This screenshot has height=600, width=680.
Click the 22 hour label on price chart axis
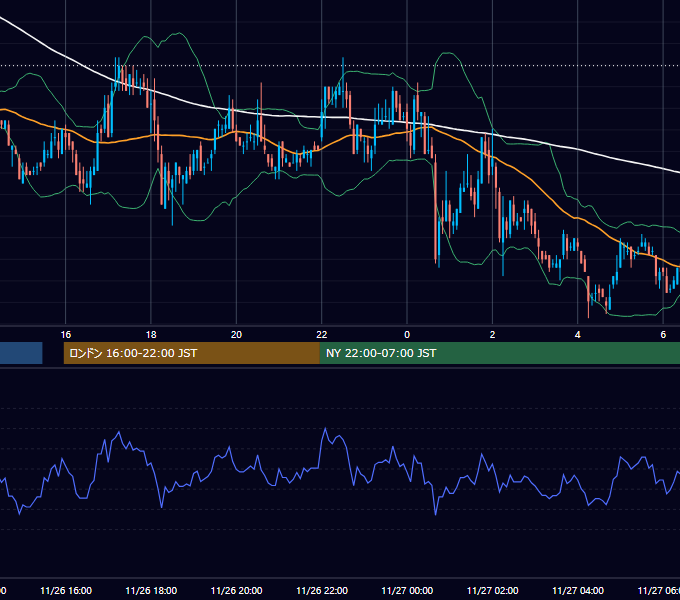point(321,335)
